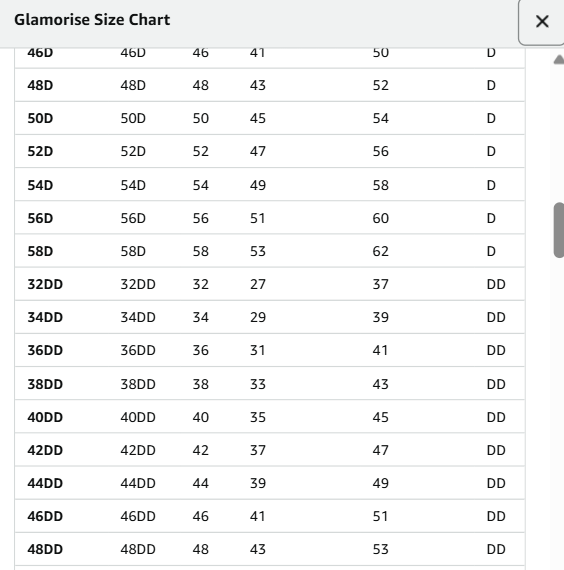Click bust value 62 in 58D row
Screen dimensions: 564x570
381,252
